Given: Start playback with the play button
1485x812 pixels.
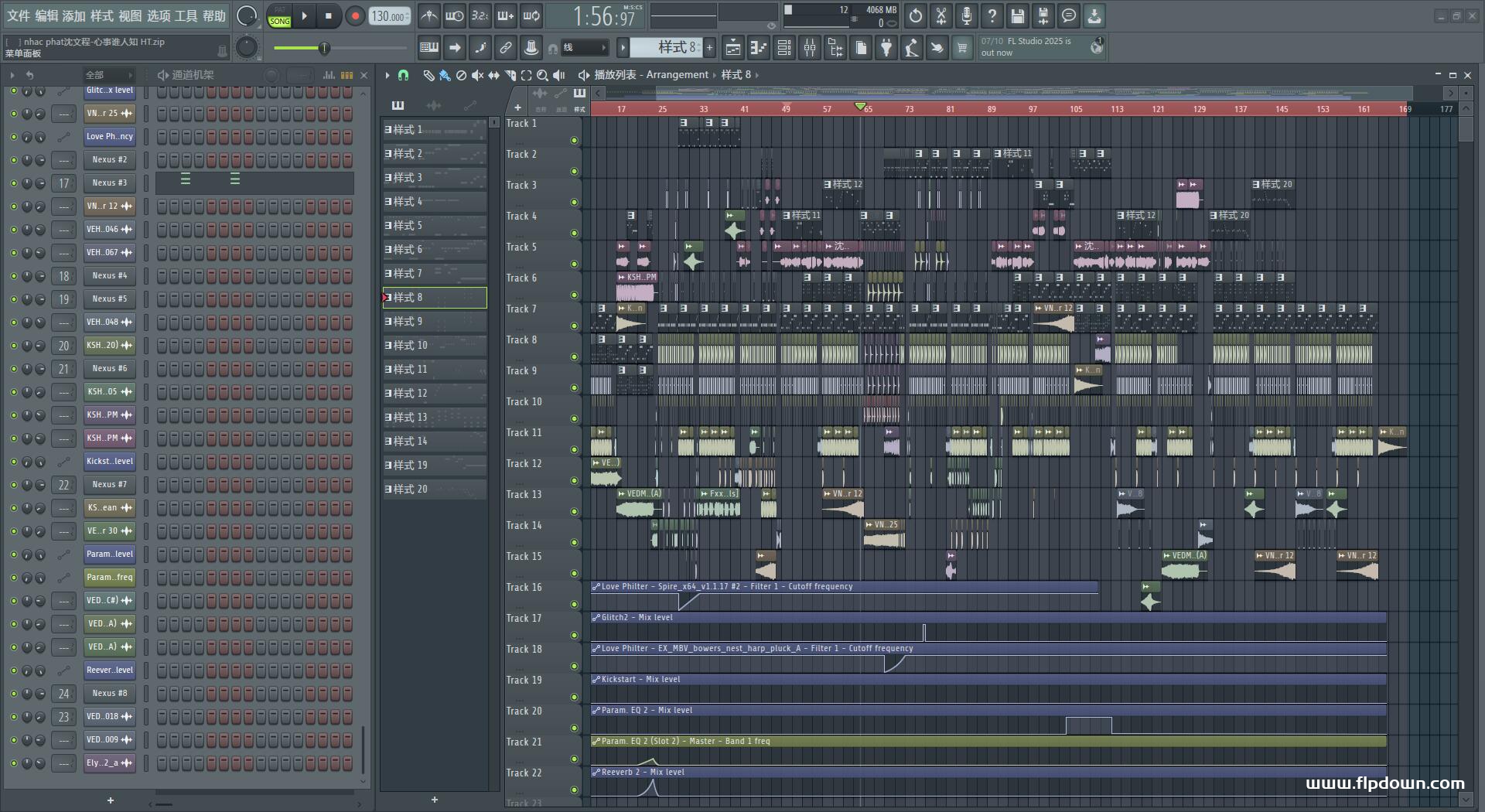Looking at the screenshot, I should tap(304, 15).
